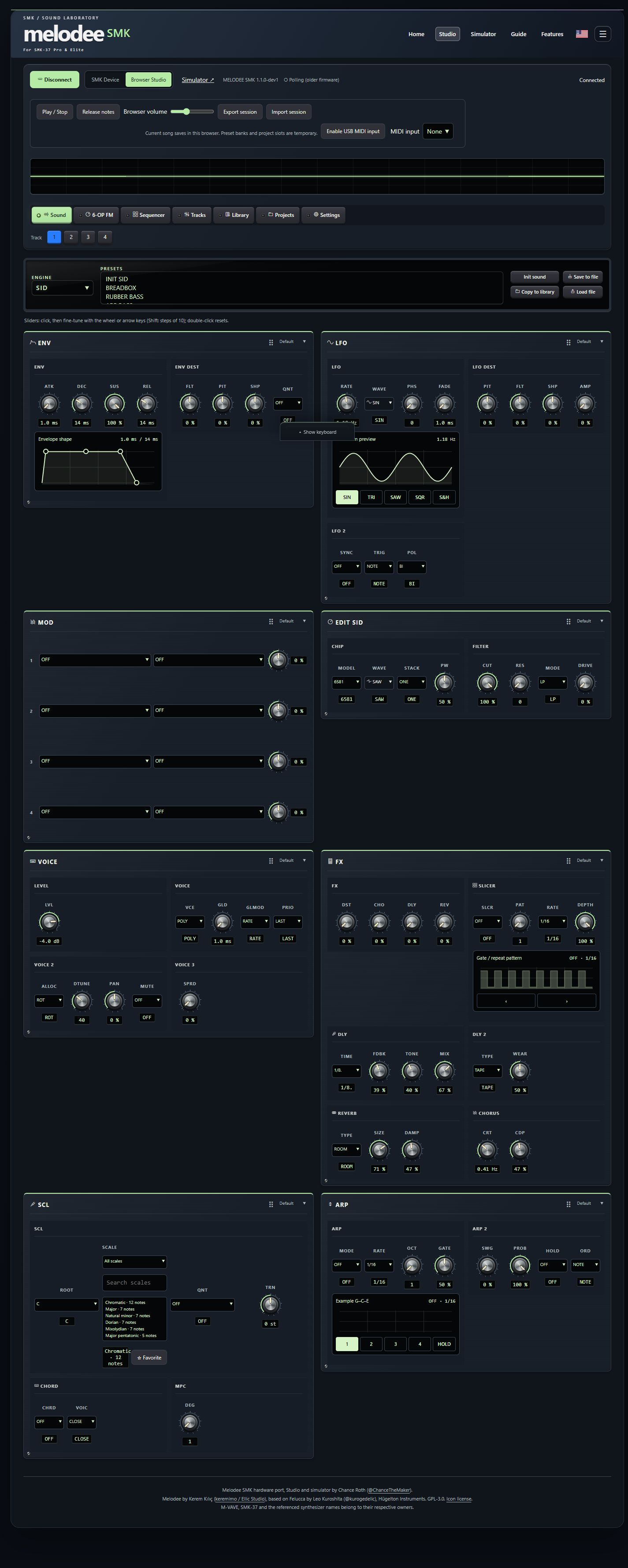Open the ENGINE SID dropdown
The height and width of the screenshot is (1568, 628).
[x=62, y=288]
